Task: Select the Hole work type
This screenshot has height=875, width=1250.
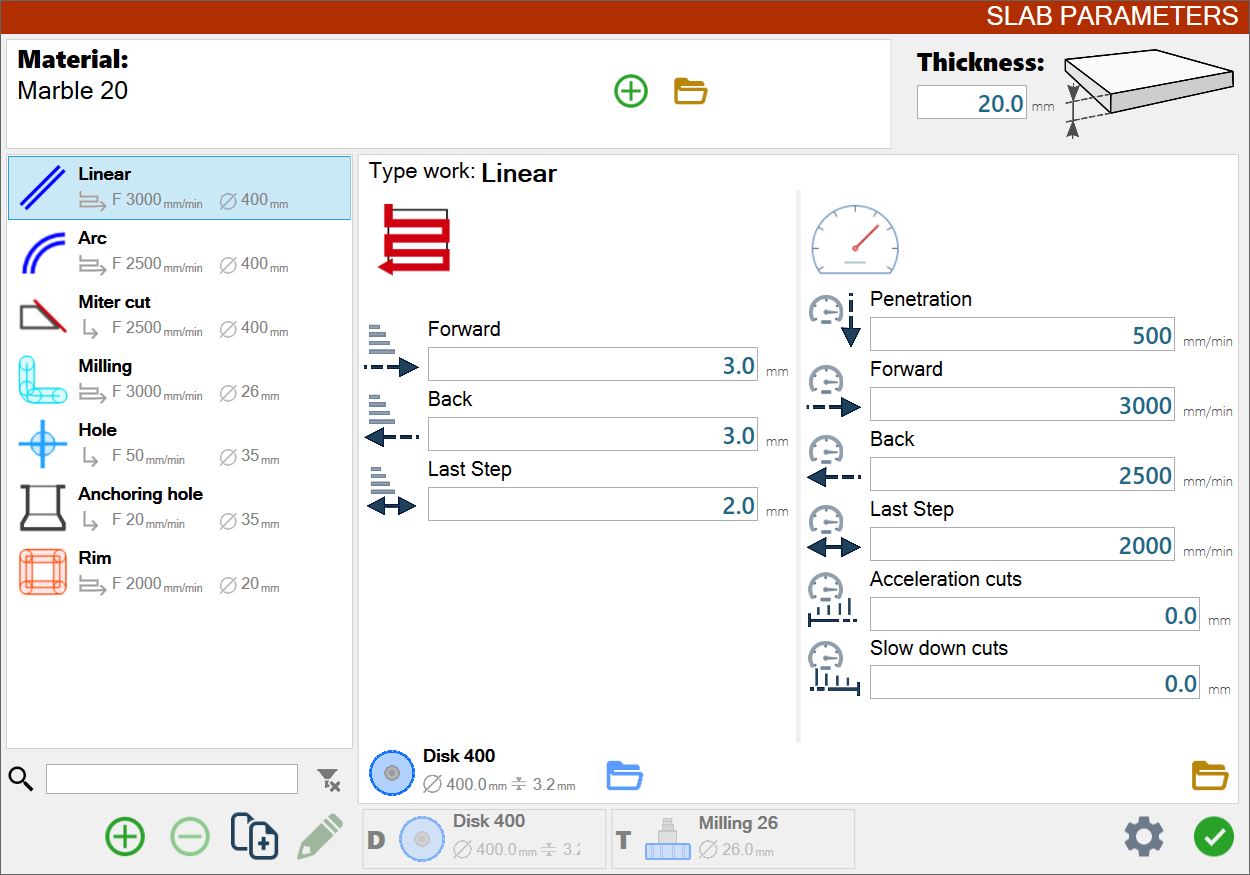Action: pyautogui.click(x=179, y=444)
